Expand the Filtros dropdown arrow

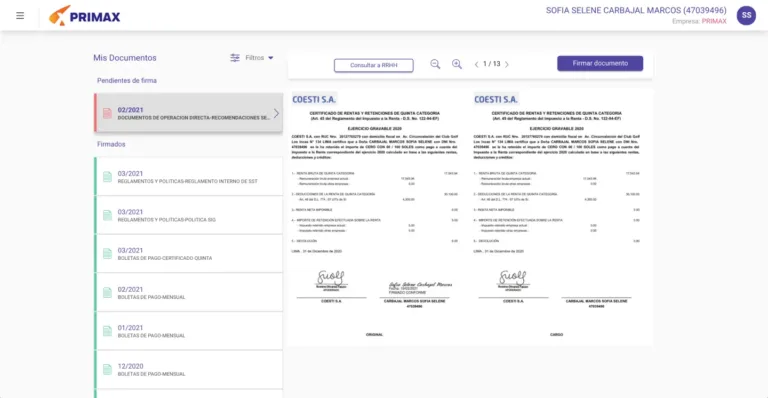(271, 58)
